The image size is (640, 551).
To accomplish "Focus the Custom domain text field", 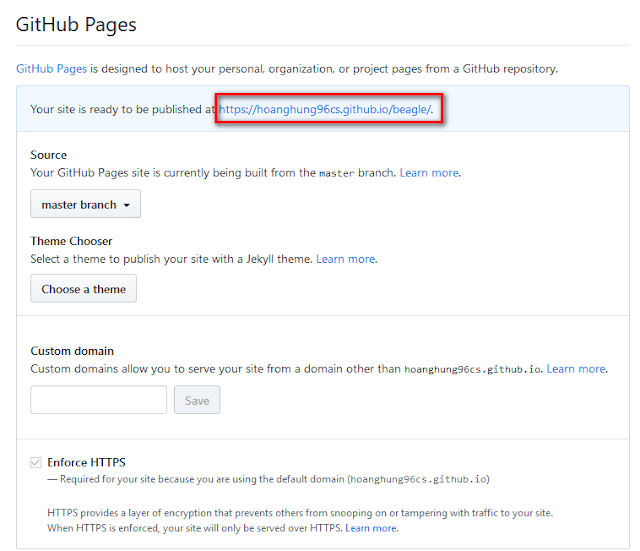I will [x=99, y=400].
